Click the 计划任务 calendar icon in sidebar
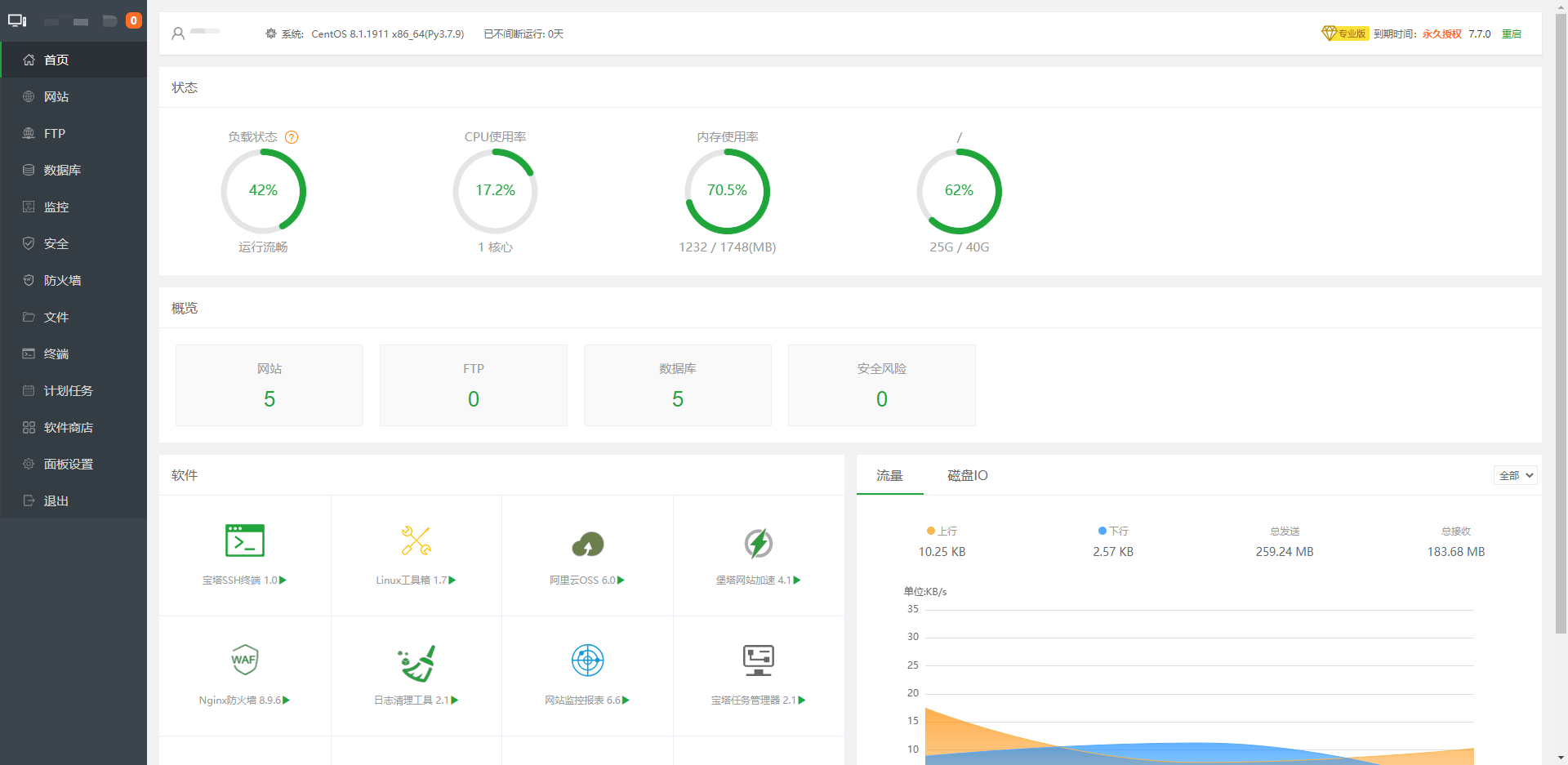Viewport: 1568px width, 765px height. coord(29,390)
